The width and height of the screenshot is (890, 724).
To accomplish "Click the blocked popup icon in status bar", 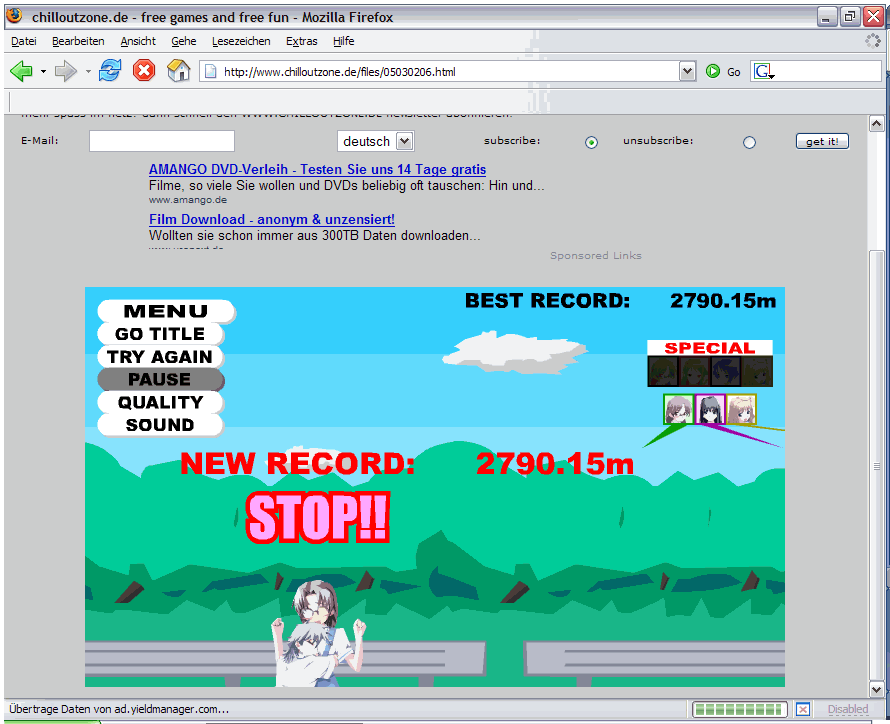I will click(803, 709).
